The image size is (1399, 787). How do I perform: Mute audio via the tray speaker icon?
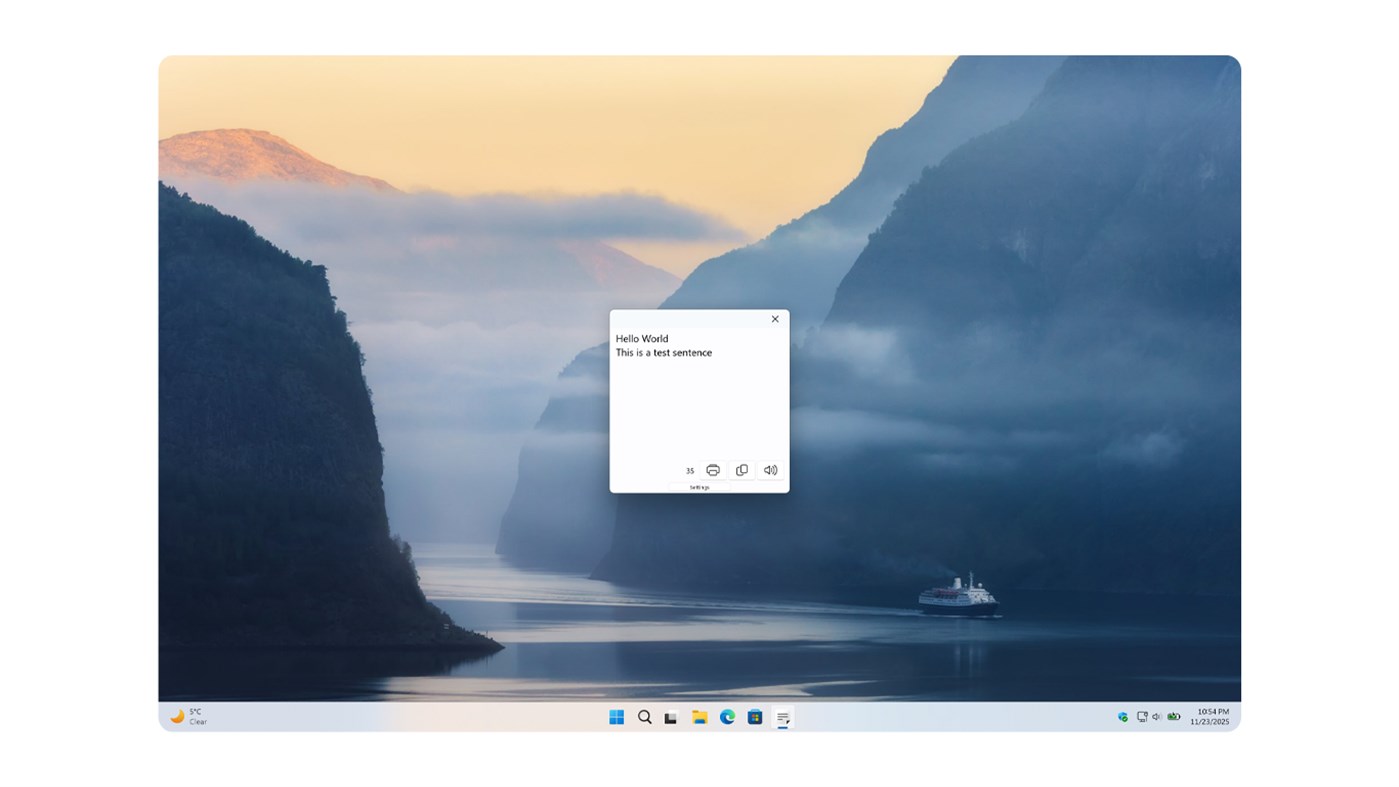(x=1156, y=716)
